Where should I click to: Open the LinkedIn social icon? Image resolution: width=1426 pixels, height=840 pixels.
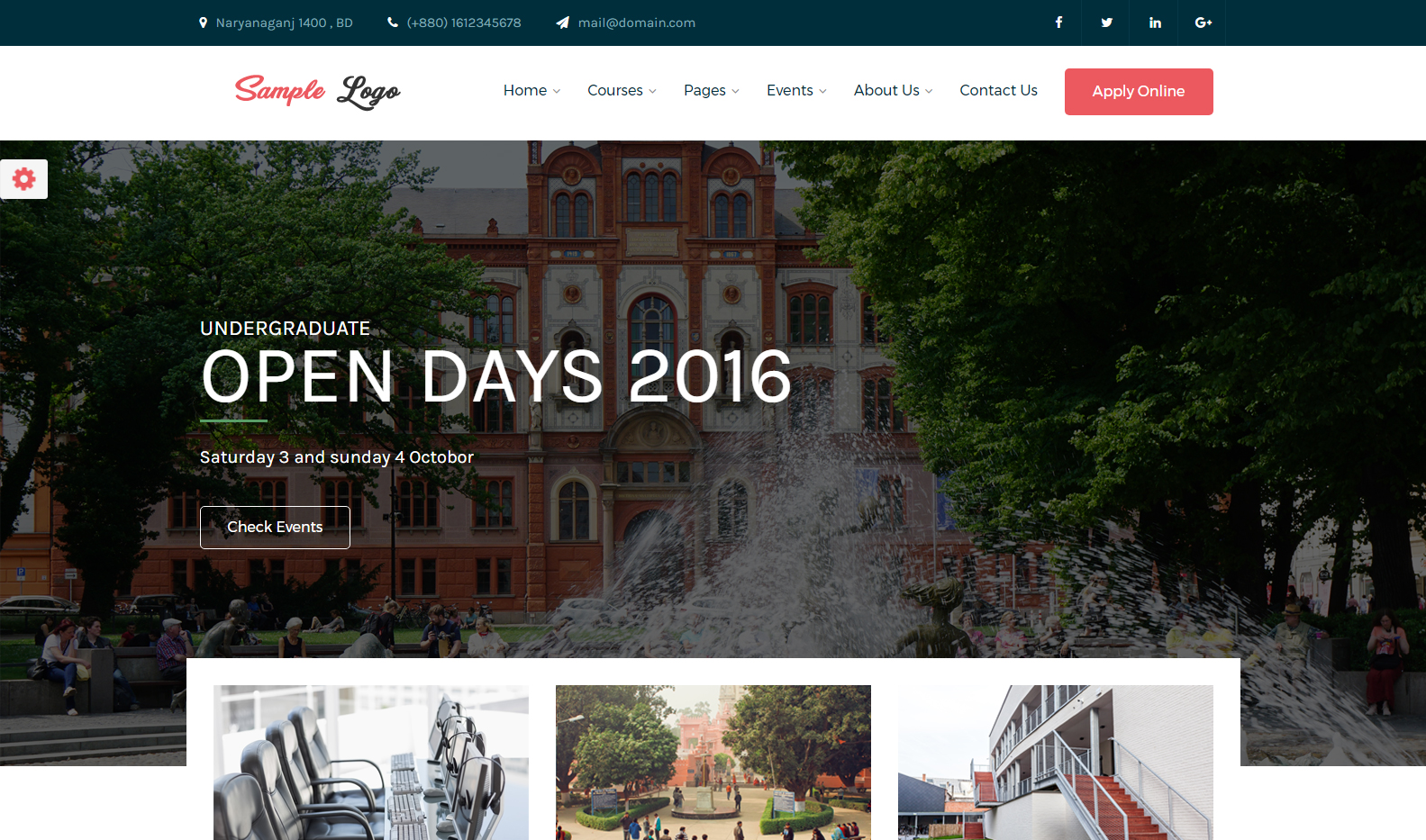(1155, 23)
